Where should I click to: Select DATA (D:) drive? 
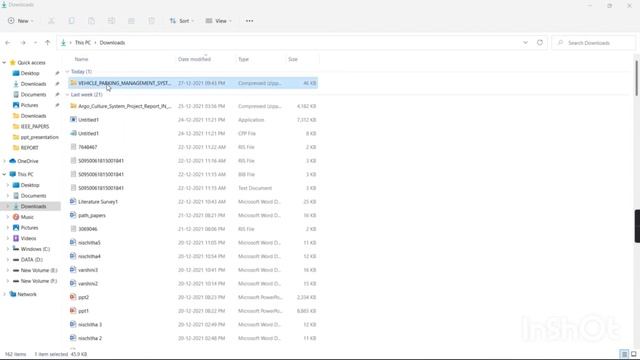pyautogui.click(x=31, y=260)
